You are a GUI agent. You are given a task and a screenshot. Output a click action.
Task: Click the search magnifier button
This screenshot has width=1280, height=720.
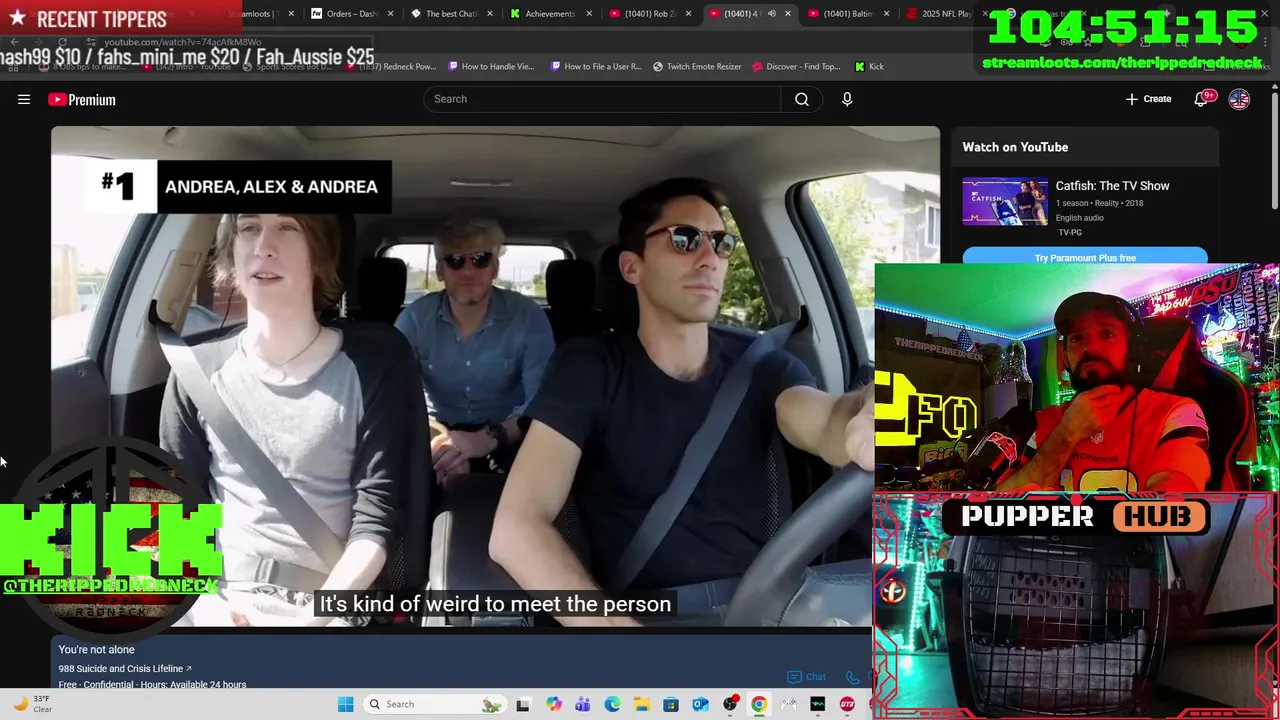point(801,99)
